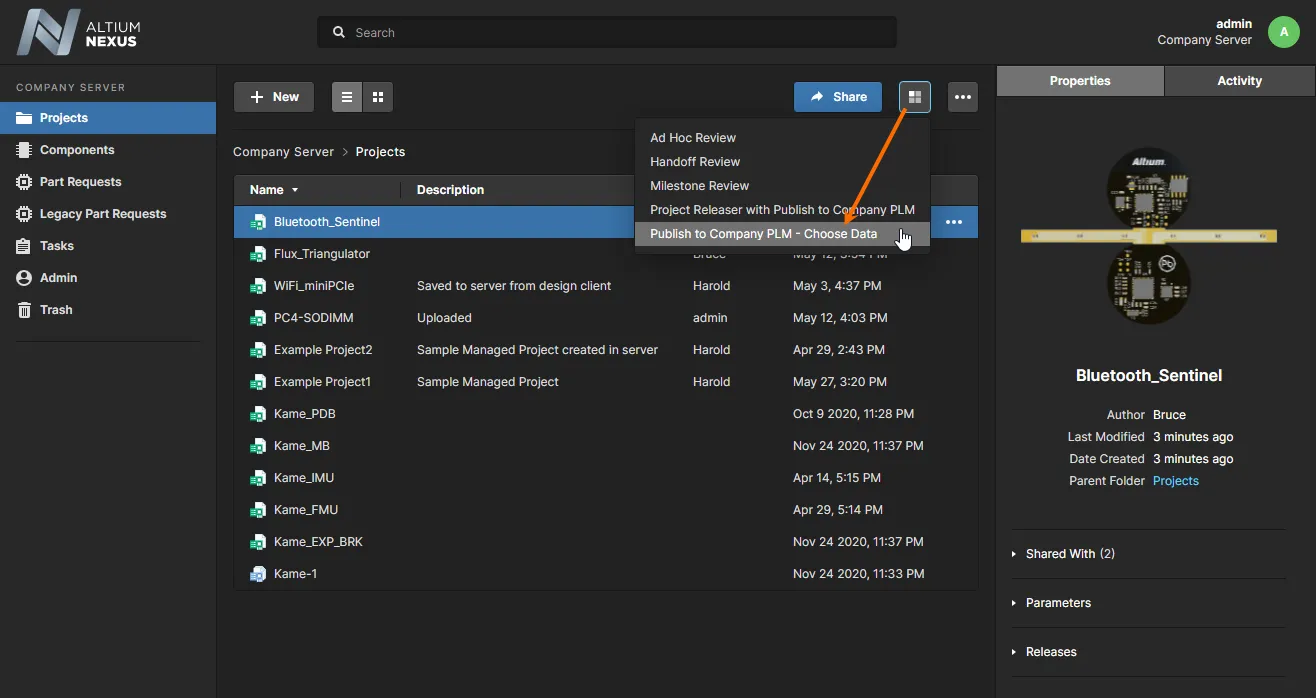The width and height of the screenshot is (1316, 698).
Task: Click the Legacy Part Requests icon
Action: pyautogui.click(x=24, y=214)
